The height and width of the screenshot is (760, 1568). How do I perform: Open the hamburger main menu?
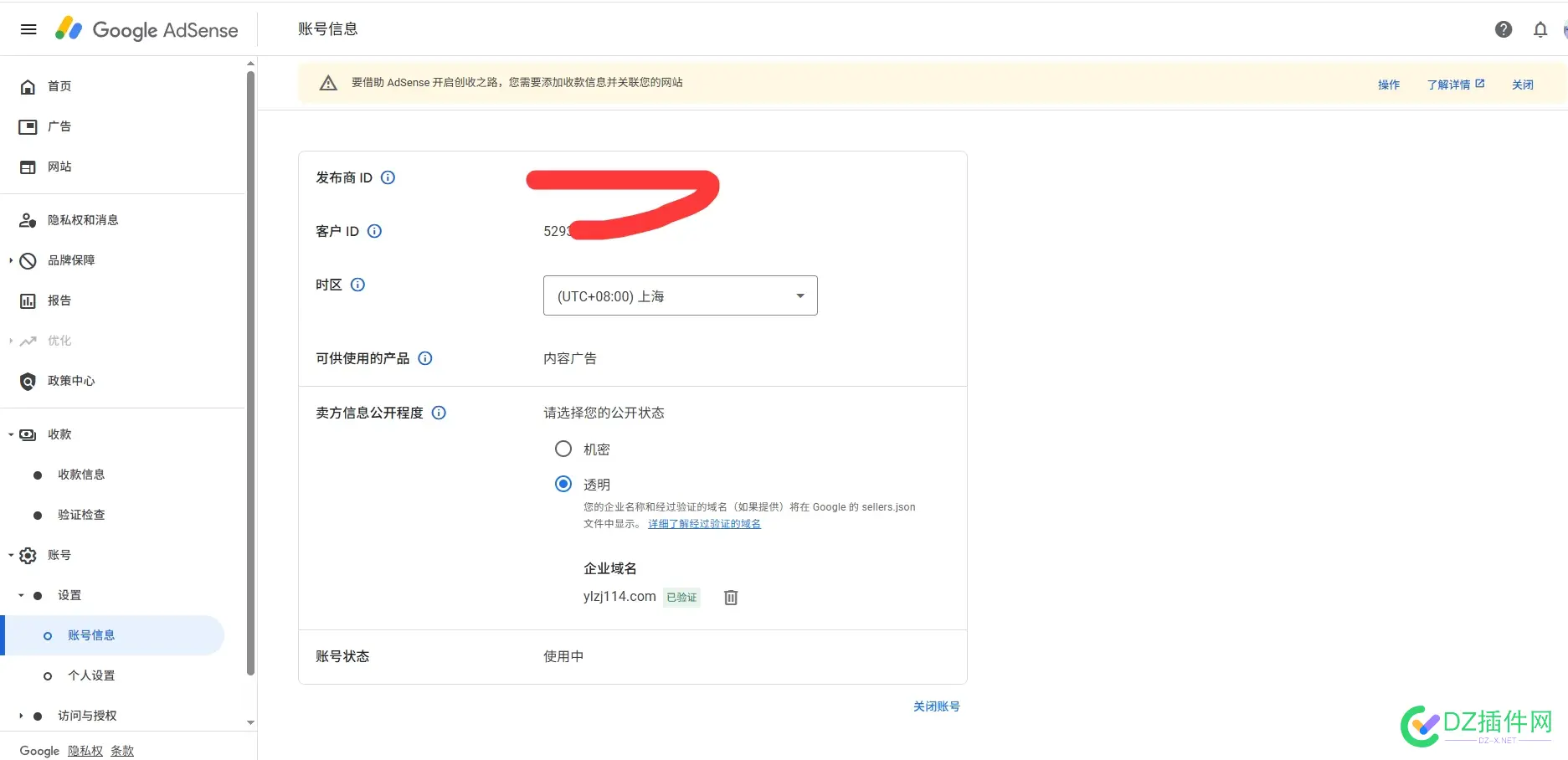[x=28, y=29]
